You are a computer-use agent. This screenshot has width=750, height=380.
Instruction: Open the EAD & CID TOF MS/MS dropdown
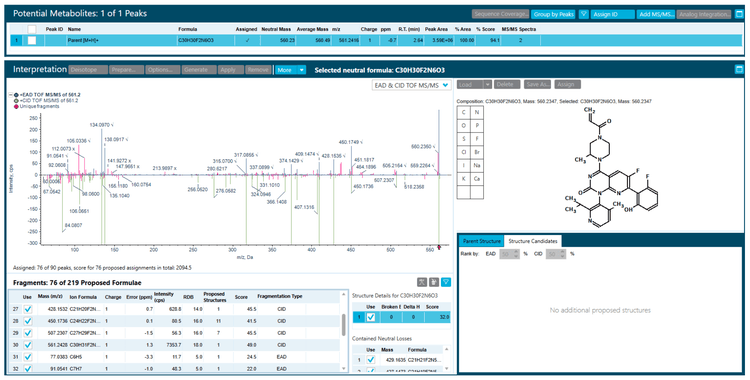click(x=412, y=85)
